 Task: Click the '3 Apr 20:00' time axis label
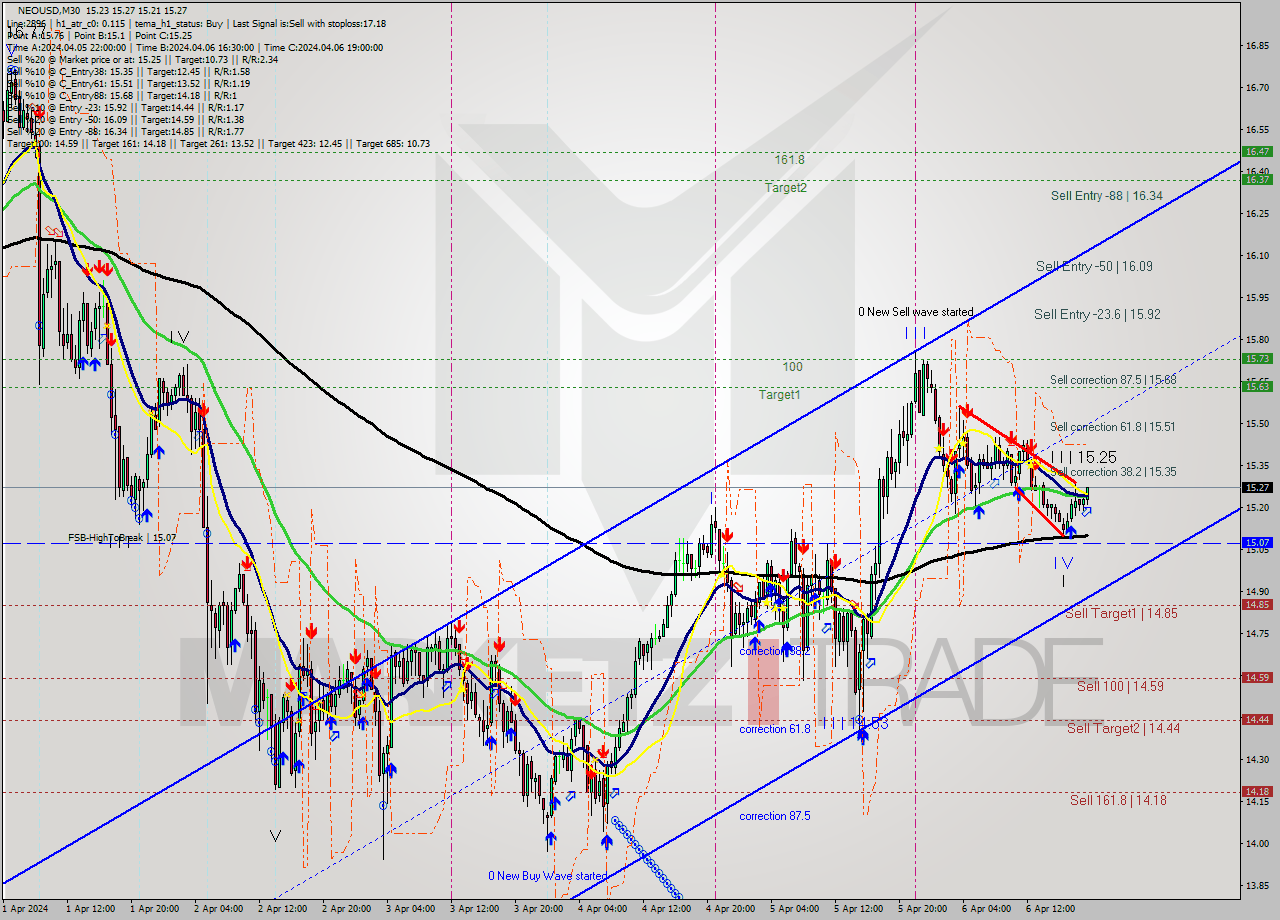click(539, 909)
